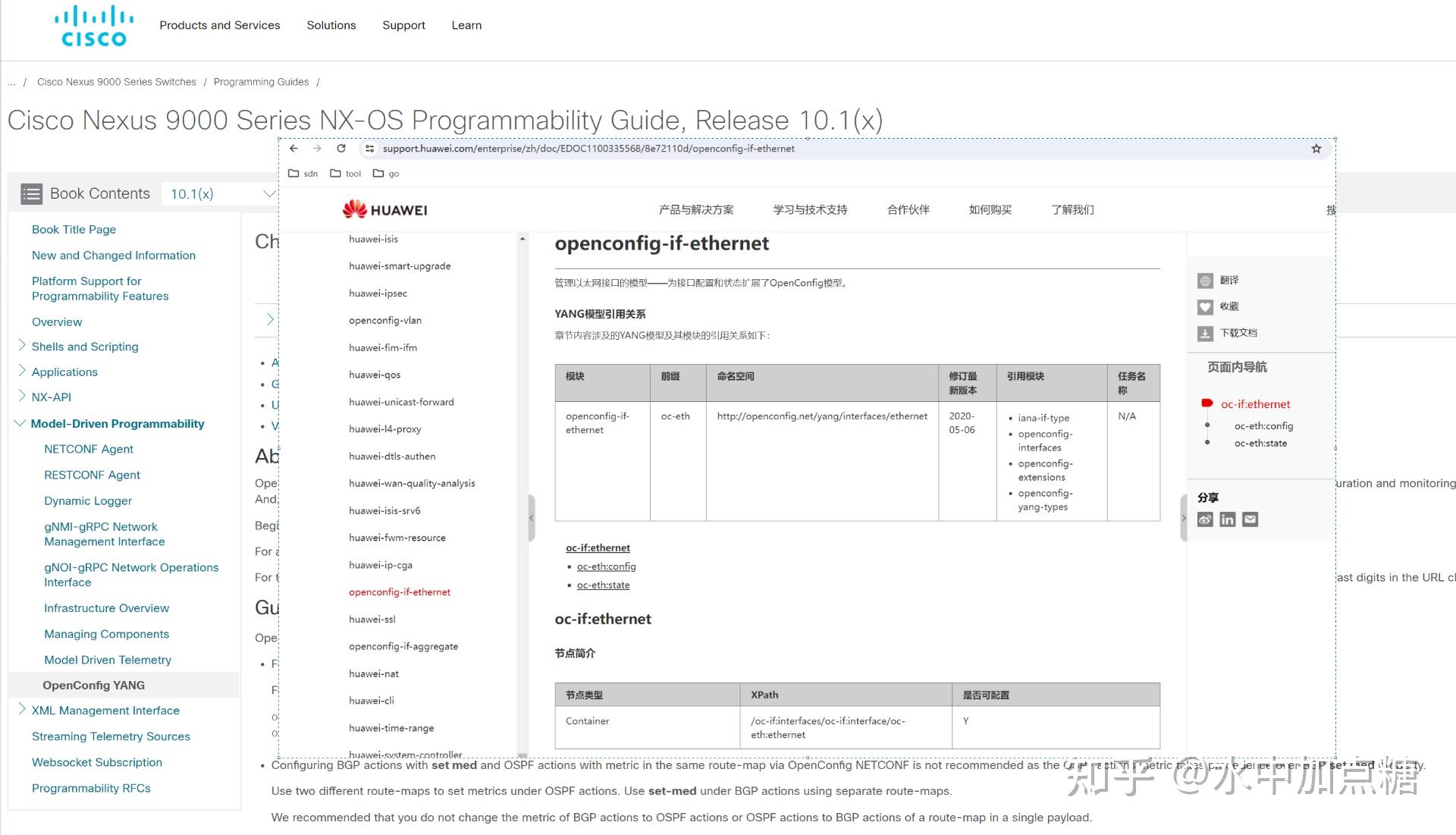Click the download document icon

click(x=1205, y=333)
